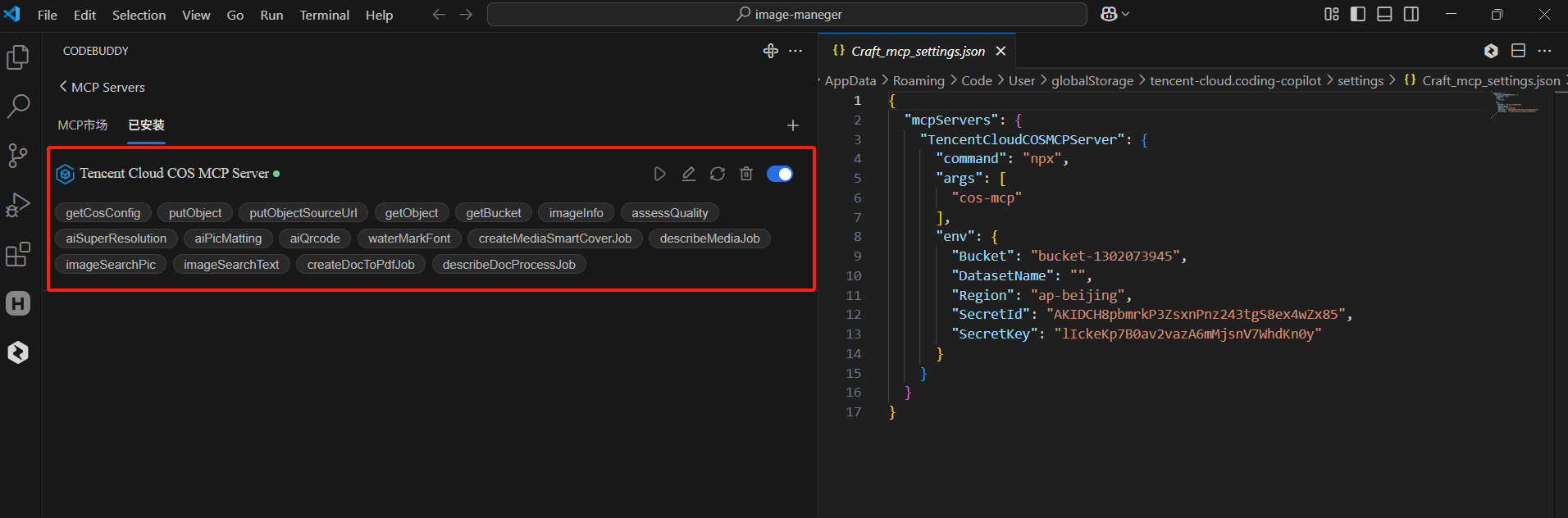This screenshot has height=518, width=1568.
Task: Open the CodeBuddy view in activity bar
Action: (18, 352)
